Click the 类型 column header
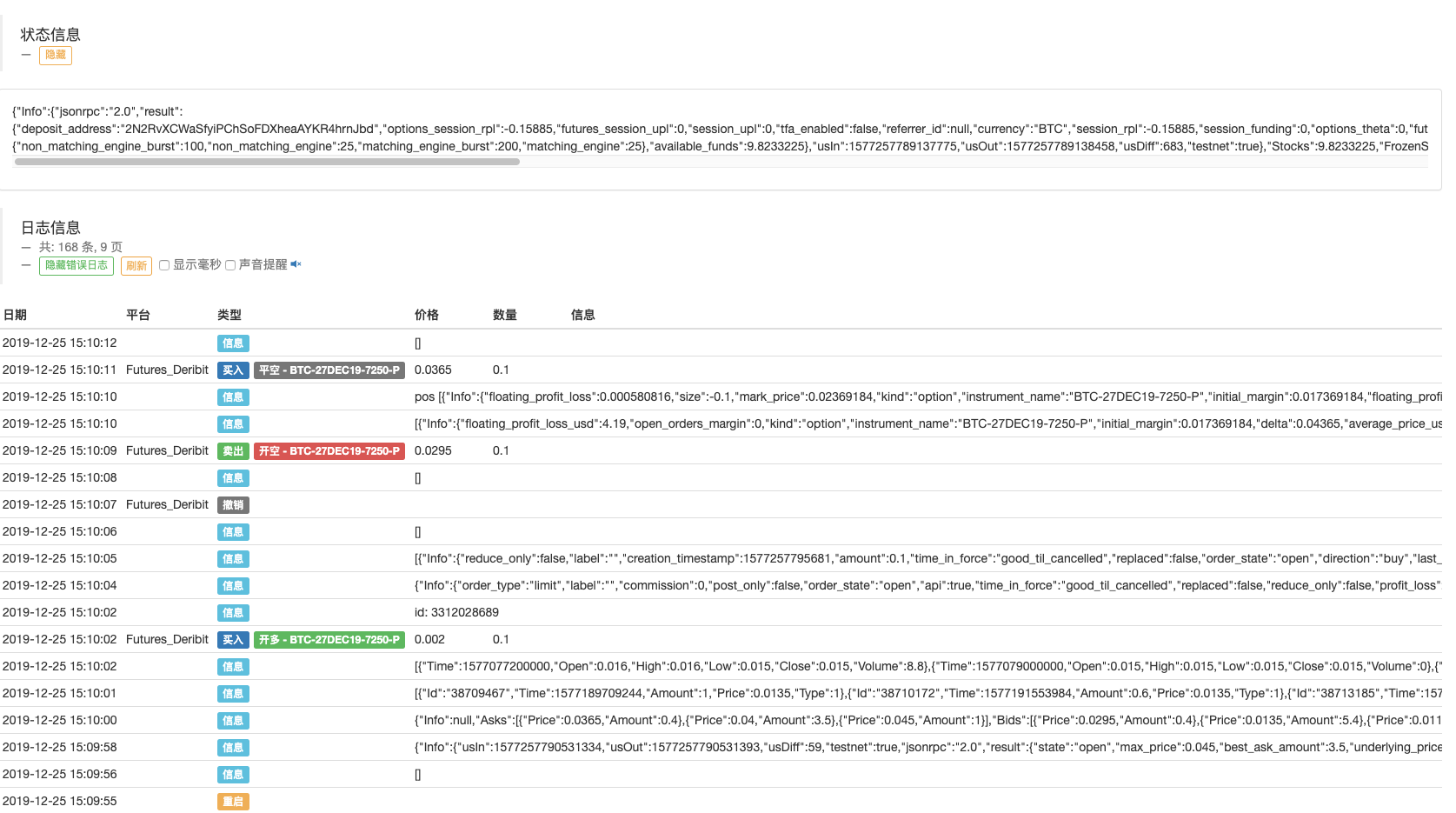 [x=229, y=315]
